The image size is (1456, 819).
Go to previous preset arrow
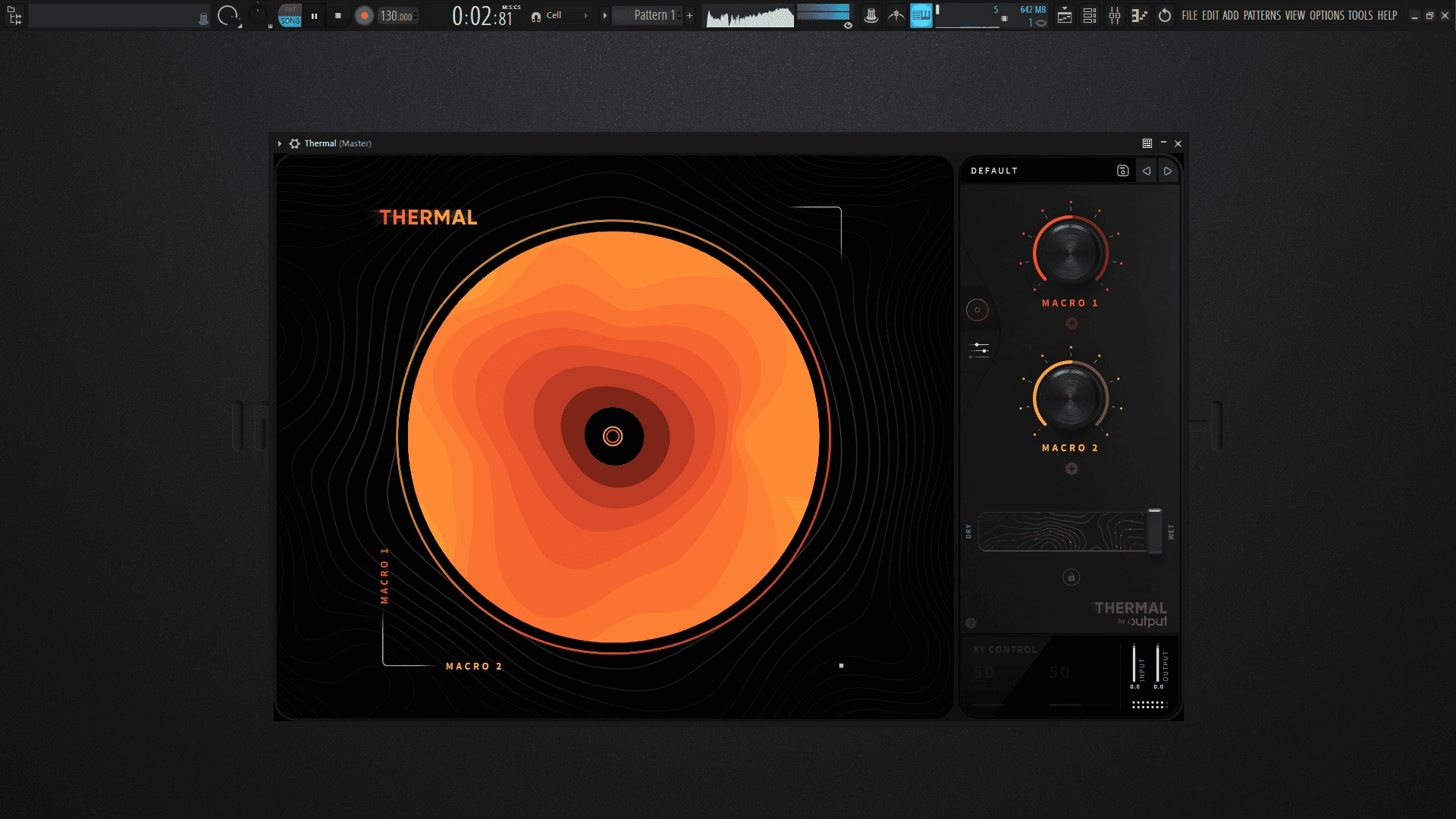pyautogui.click(x=1147, y=171)
